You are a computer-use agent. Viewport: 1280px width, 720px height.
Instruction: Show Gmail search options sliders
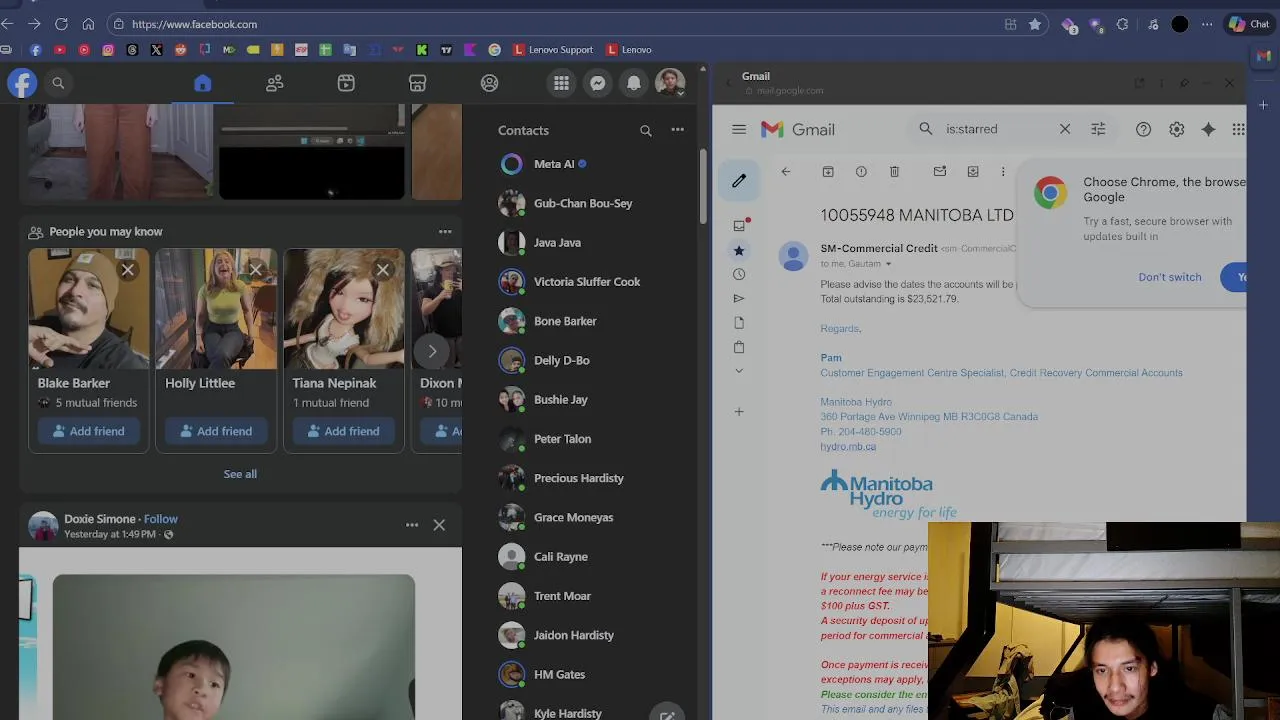pyautogui.click(x=1098, y=129)
